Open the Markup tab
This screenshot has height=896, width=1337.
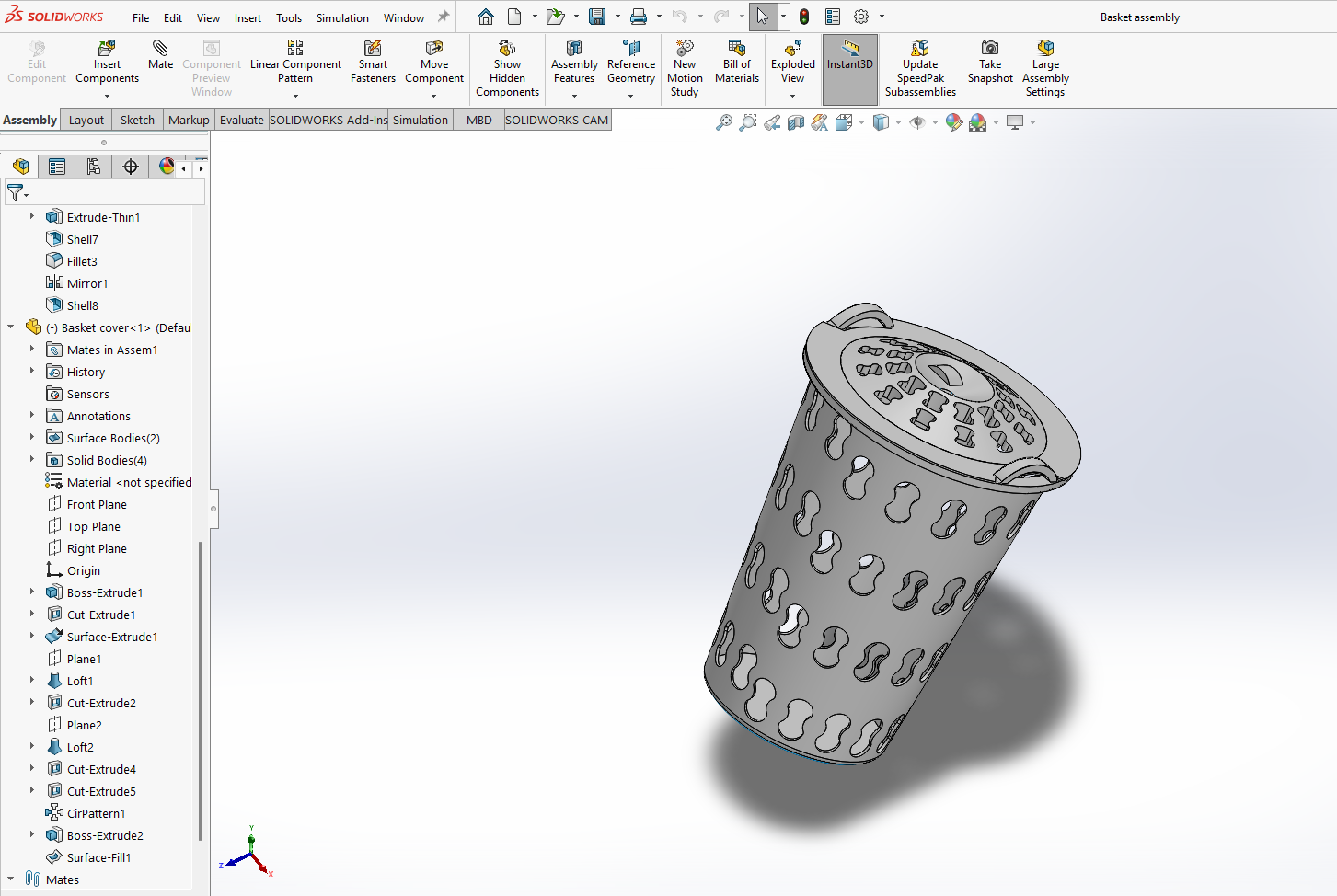189,120
